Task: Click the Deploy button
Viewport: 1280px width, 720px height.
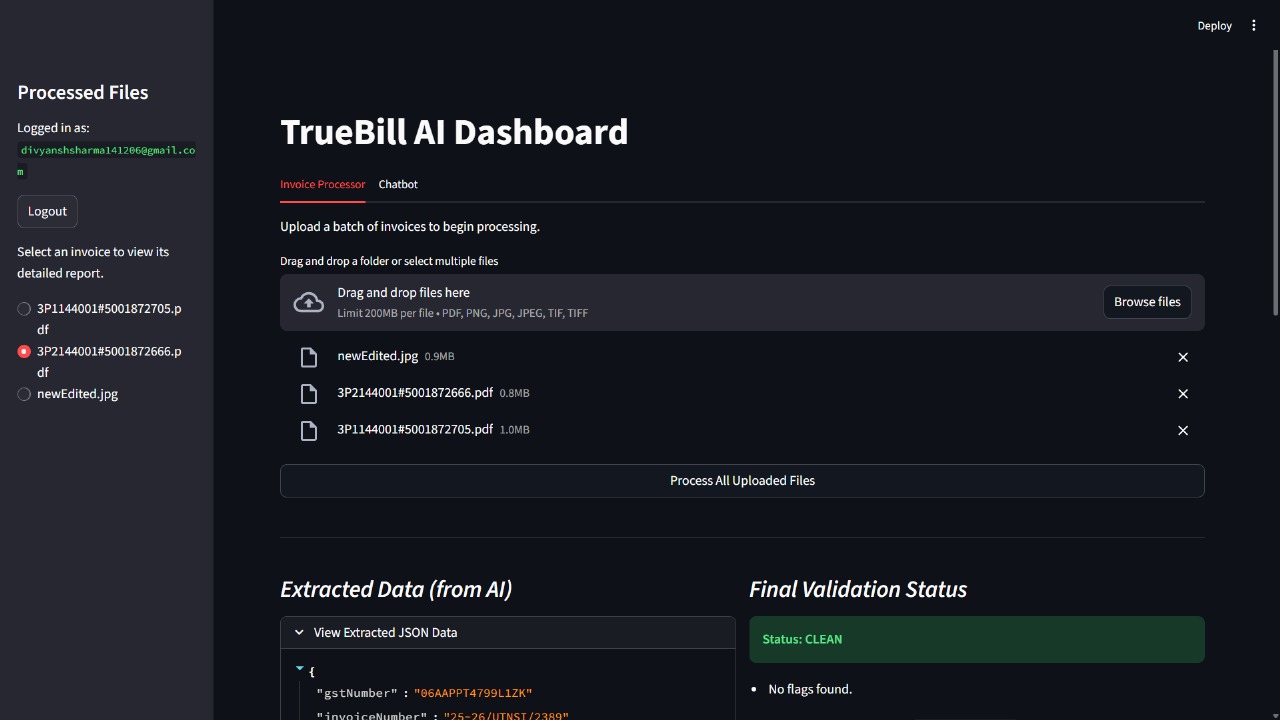Action: (x=1214, y=26)
